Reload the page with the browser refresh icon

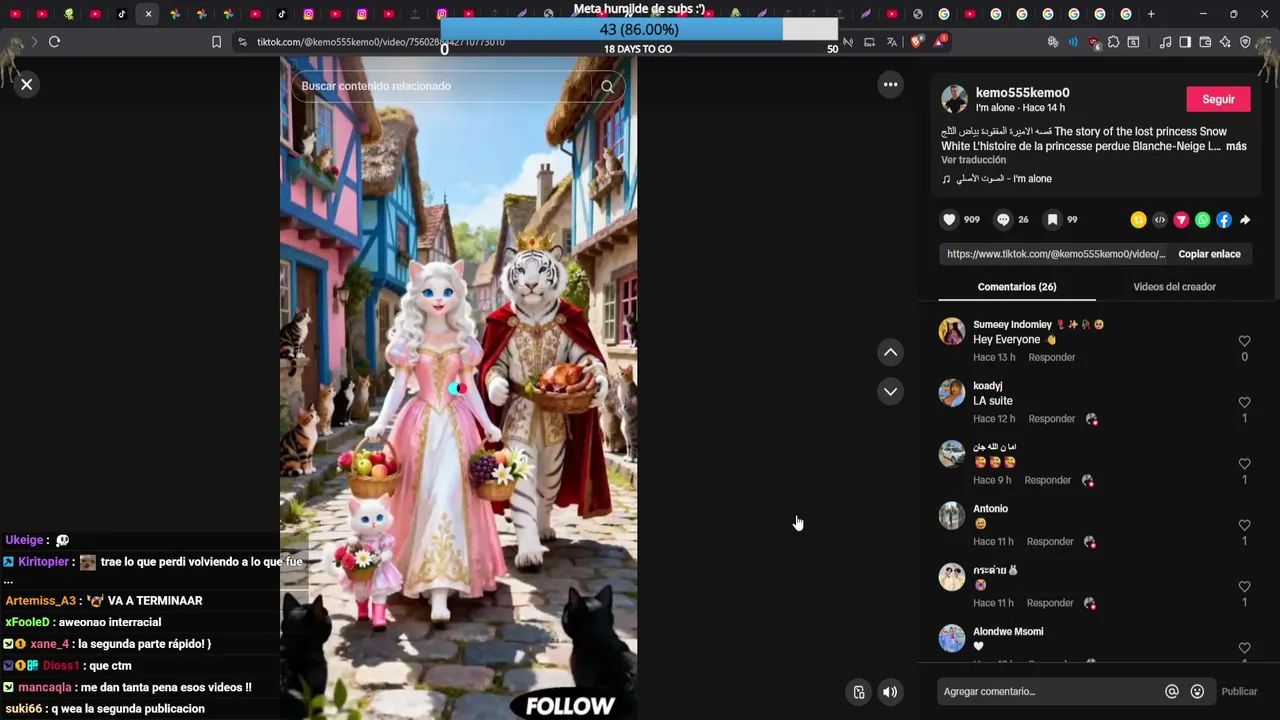[54, 42]
